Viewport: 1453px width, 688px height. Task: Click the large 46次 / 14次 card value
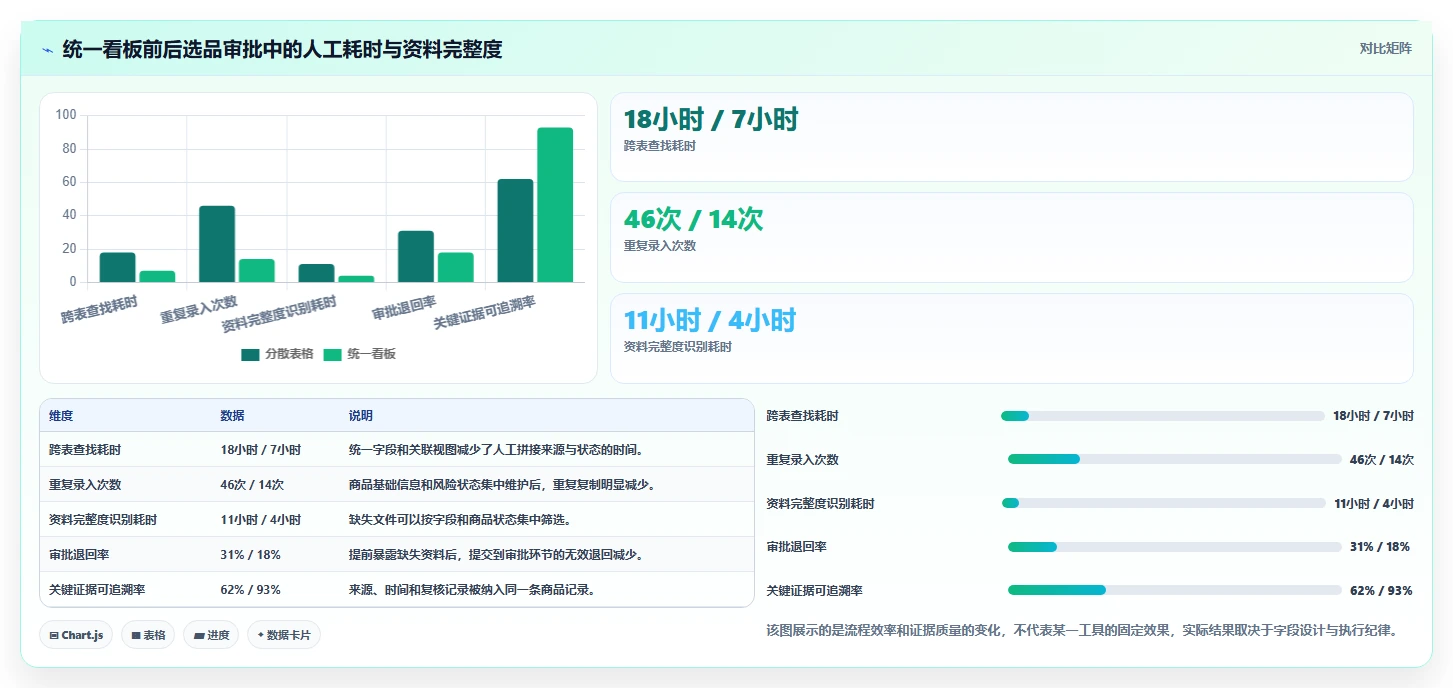[x=693, y=220]
